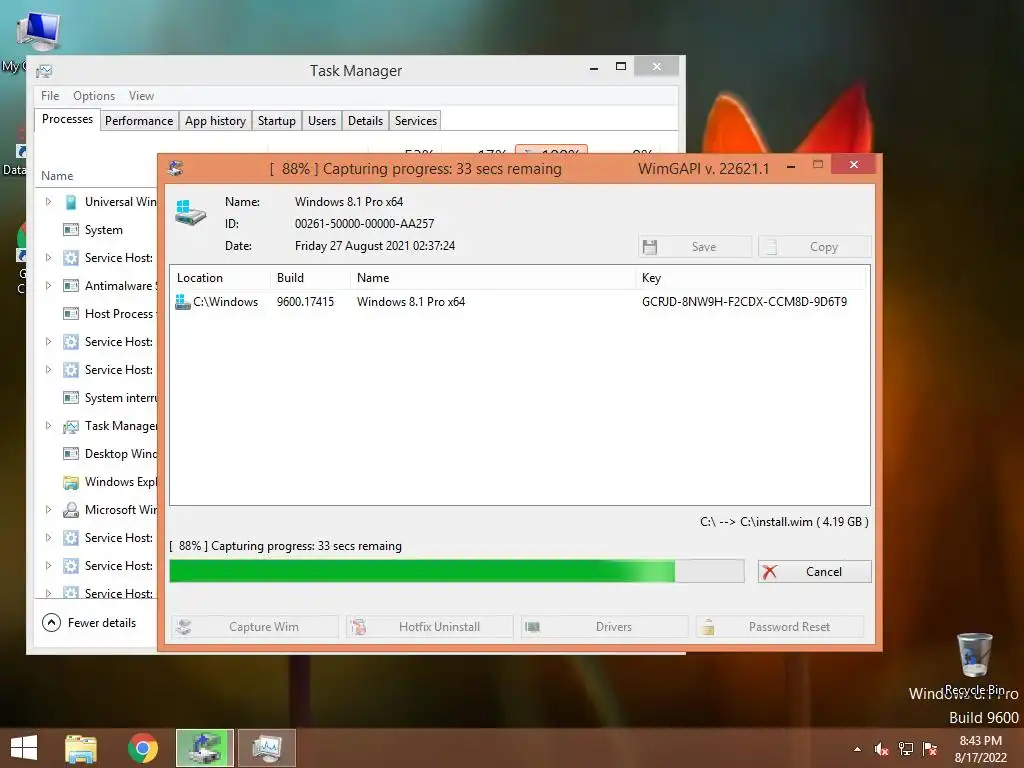Switch to the Startup tab
The height and width of the screenshot is (768, 1024).
coord(277,121)
